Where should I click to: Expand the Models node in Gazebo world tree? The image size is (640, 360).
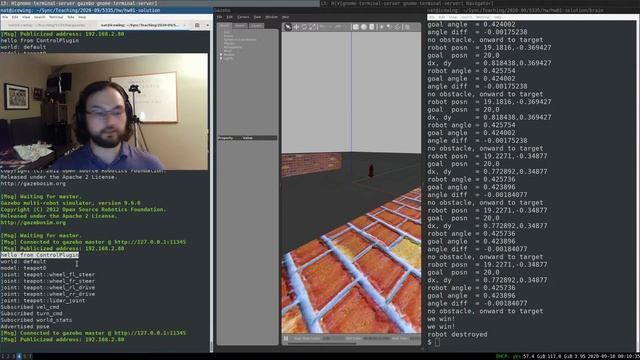click(221, 55)
